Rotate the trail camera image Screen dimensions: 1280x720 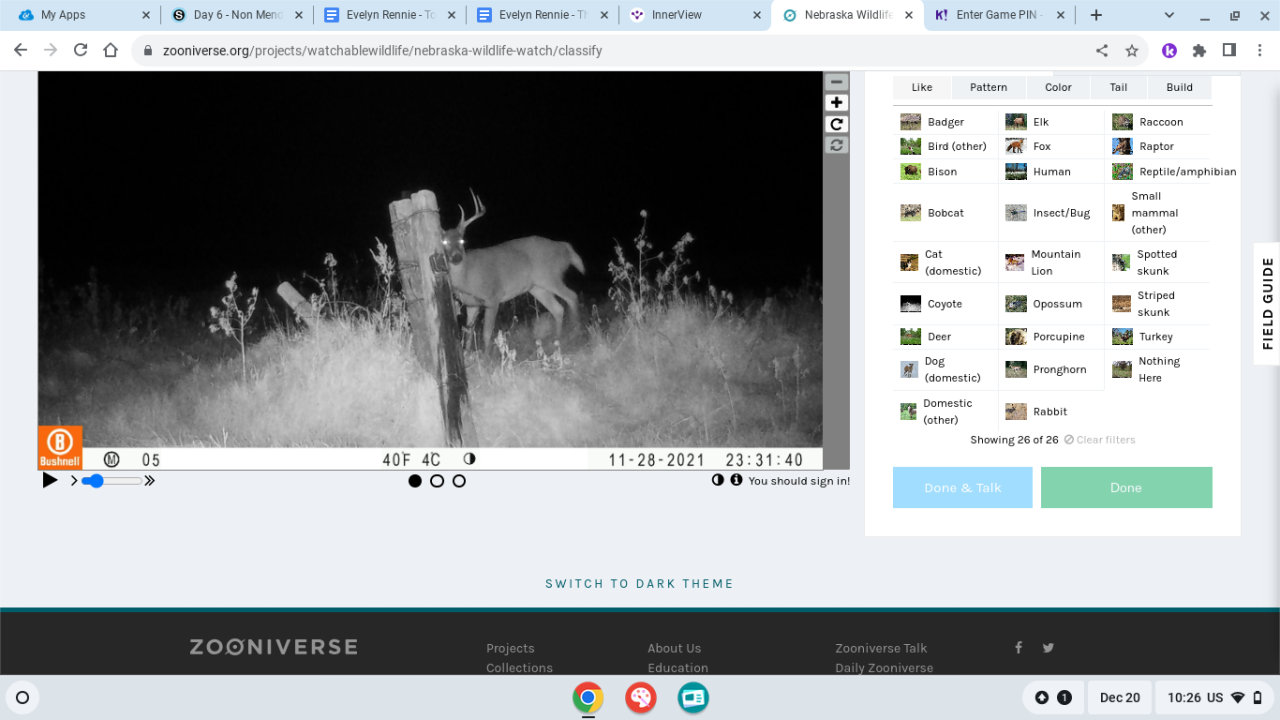(x=837, y=124)
